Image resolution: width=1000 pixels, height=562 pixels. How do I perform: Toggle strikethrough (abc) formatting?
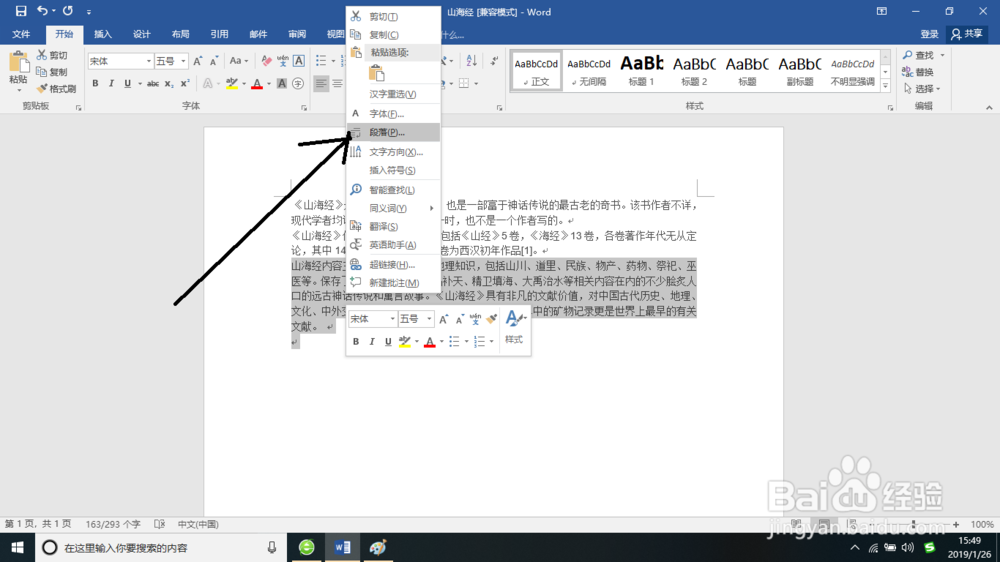[x=152, y=84]
